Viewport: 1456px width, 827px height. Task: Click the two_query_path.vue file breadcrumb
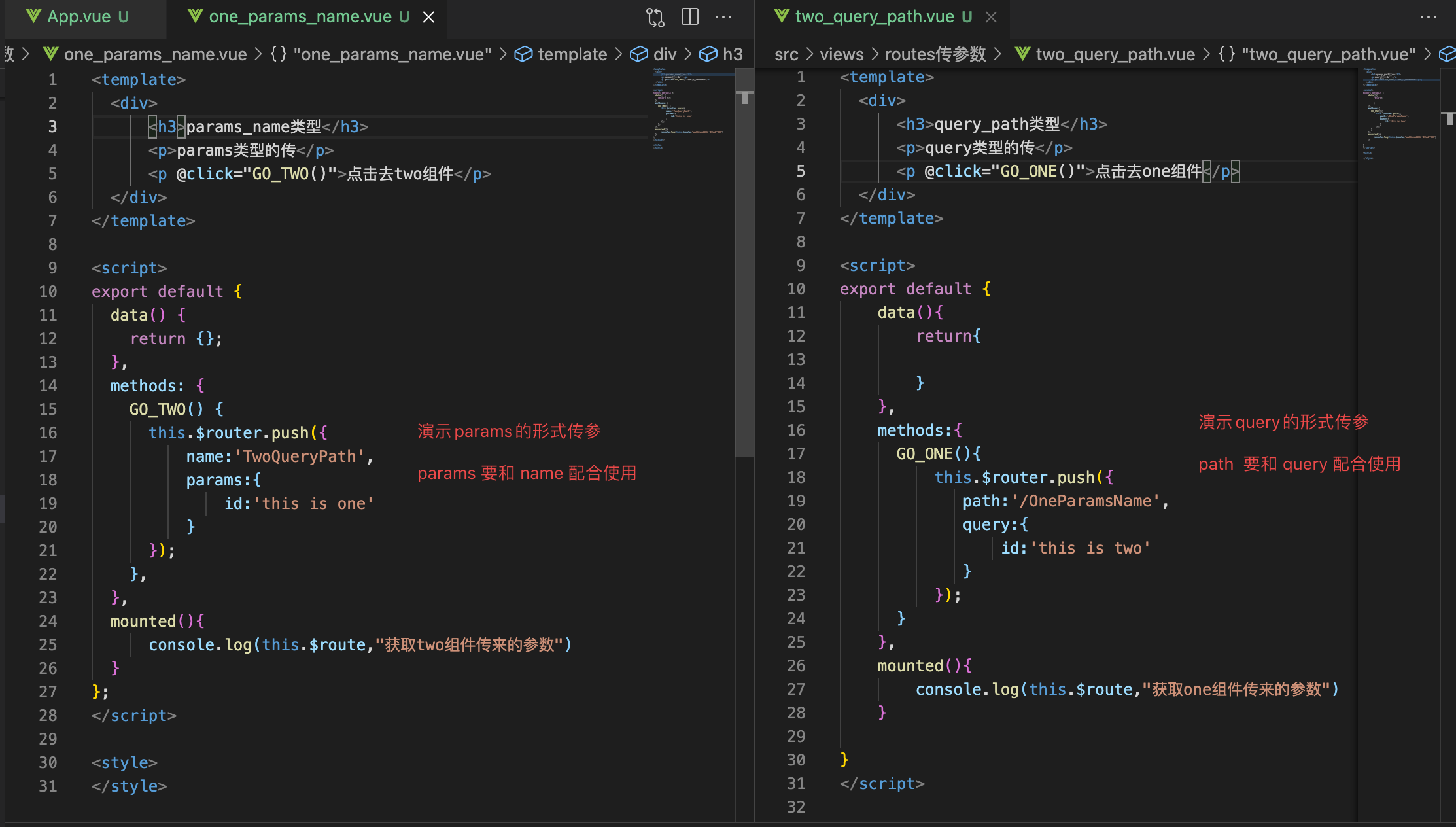[x=1115, y=54]
